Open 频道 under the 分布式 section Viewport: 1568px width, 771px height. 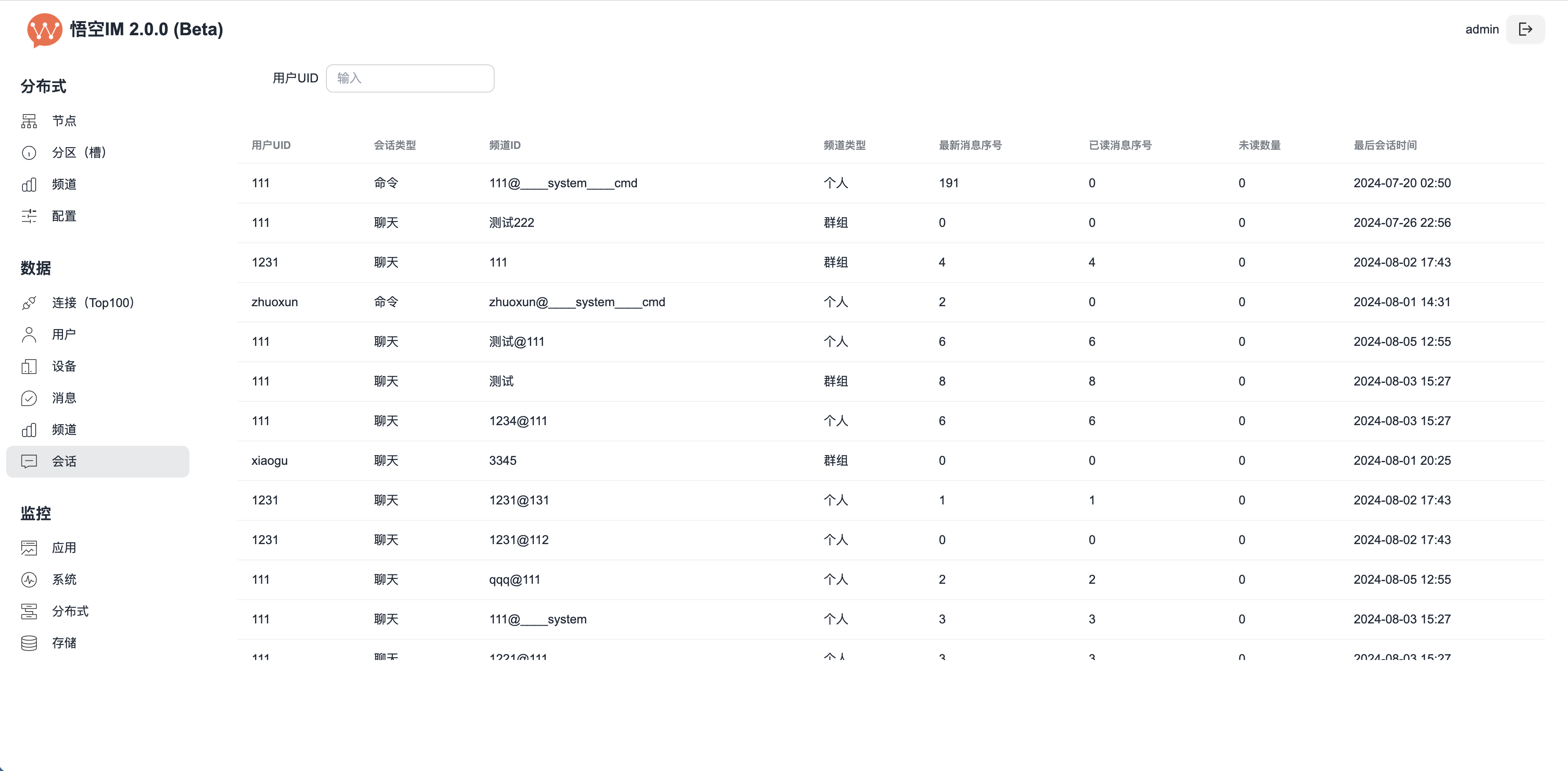tap(64, 184)
